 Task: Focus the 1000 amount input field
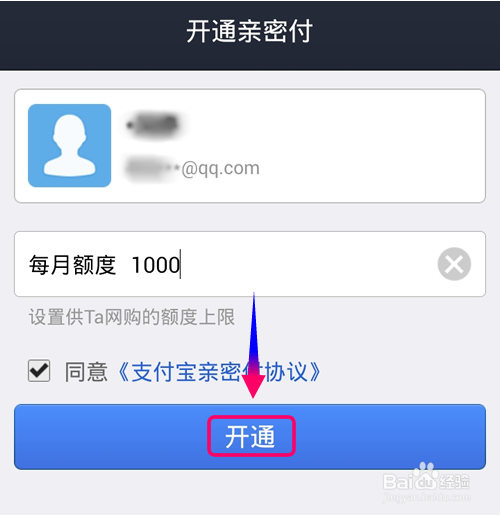250,264
